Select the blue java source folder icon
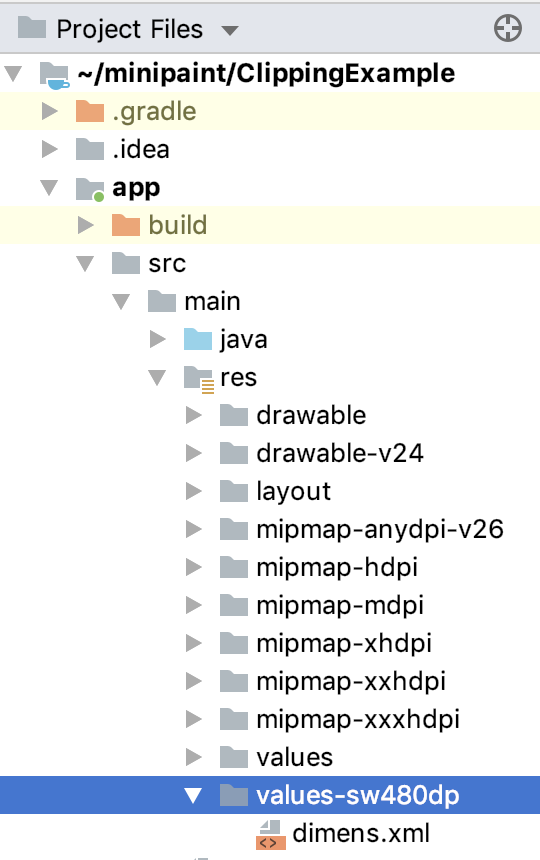 (x=198, y=339)
